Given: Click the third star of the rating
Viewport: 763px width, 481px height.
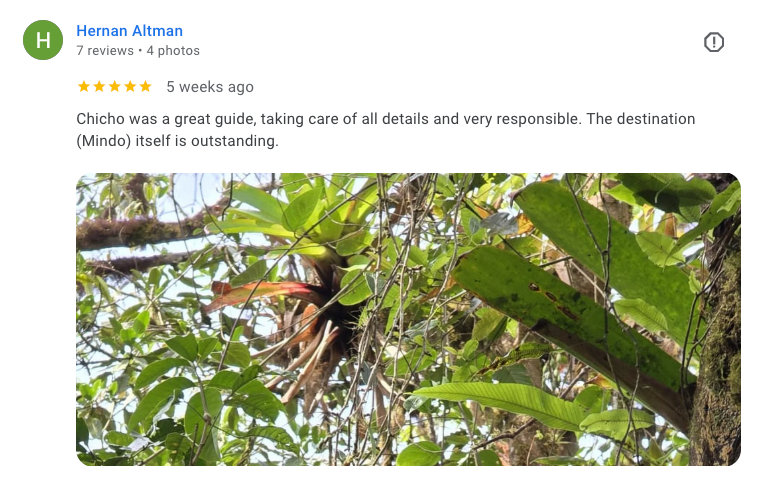Looking at the screenshot, I should coord(114,87).
